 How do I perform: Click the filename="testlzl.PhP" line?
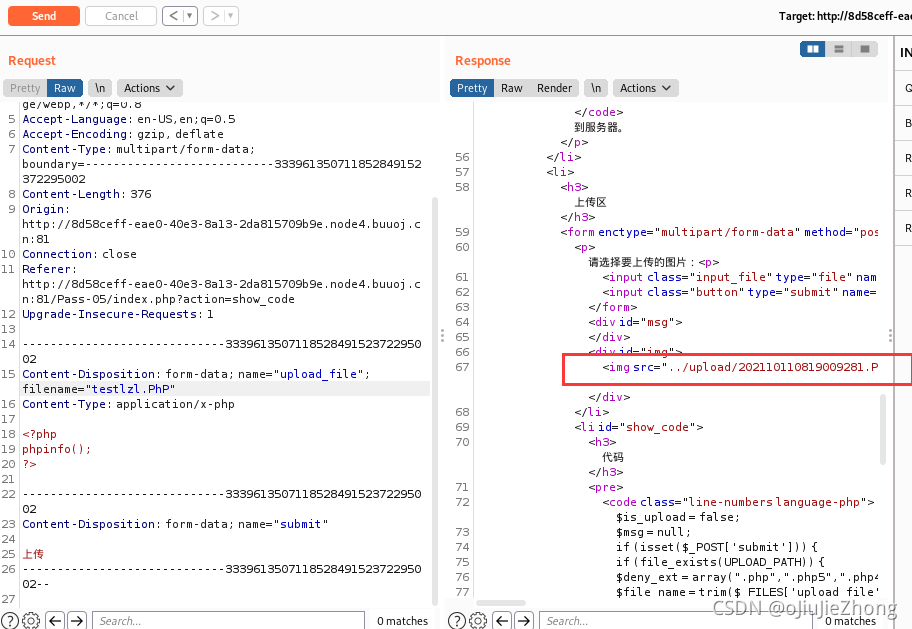pyautogui.click(x=99, y=389)
